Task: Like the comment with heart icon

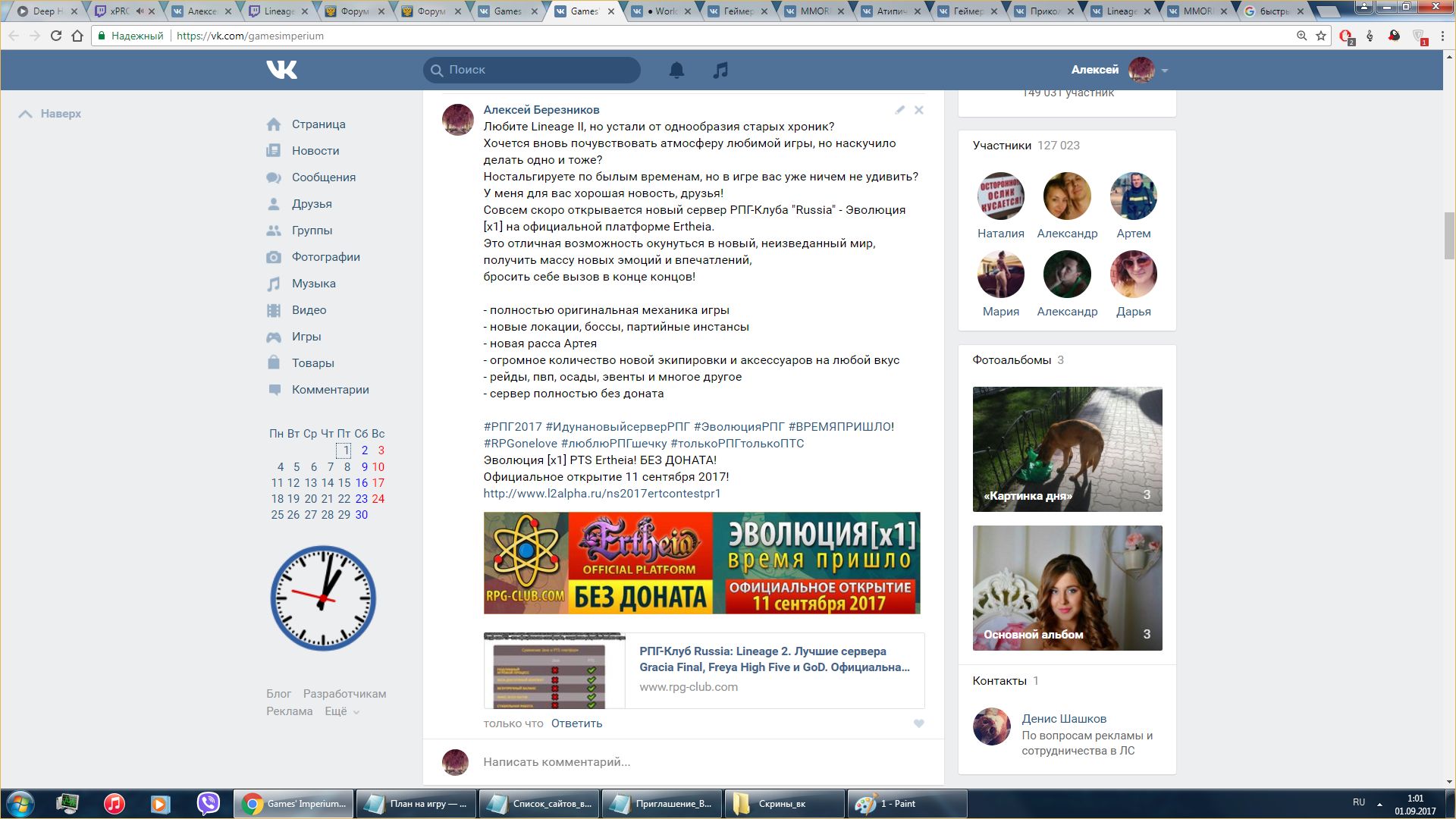Action: click(918, 723)
